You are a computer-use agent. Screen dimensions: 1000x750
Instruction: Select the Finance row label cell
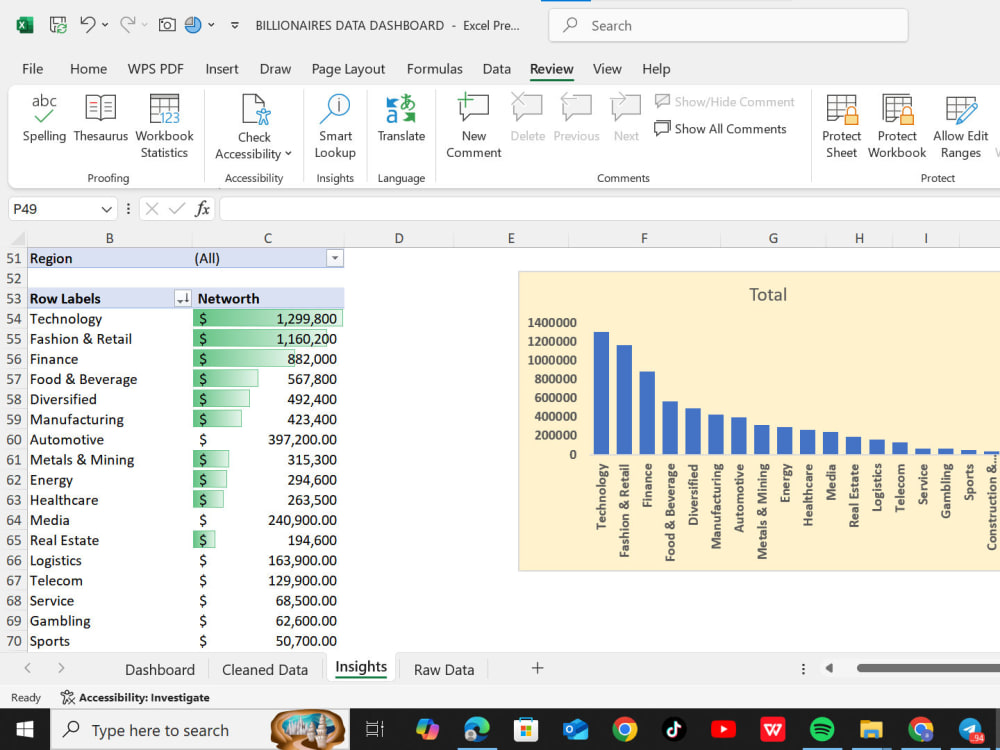(110, 359)
